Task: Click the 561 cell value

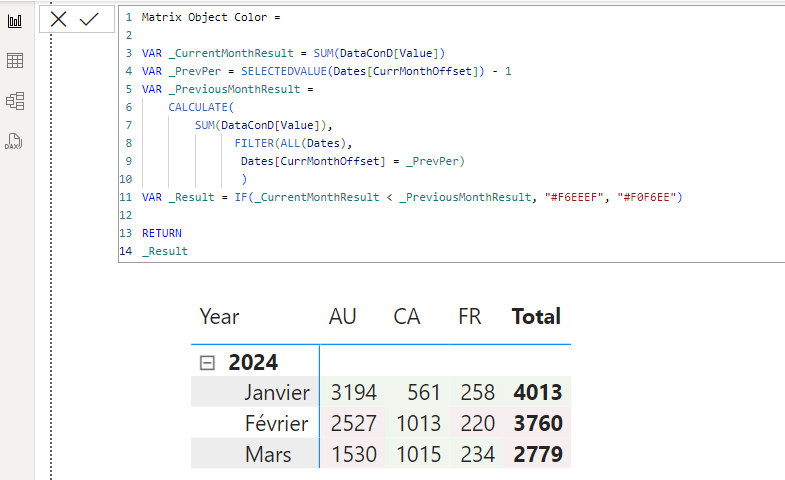Action: (x=424, y=392)
